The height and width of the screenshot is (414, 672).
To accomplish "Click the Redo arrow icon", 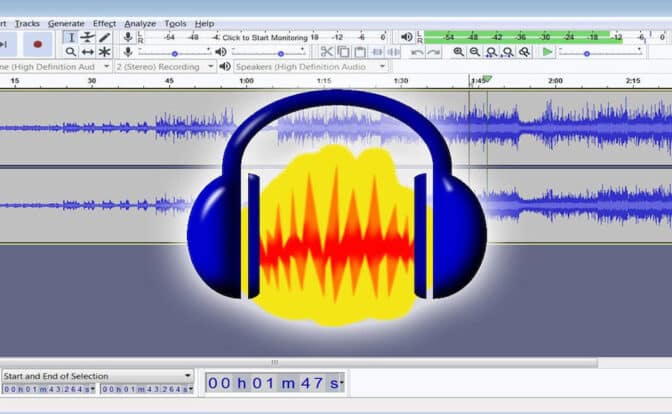I will click(x=434, y=52).
